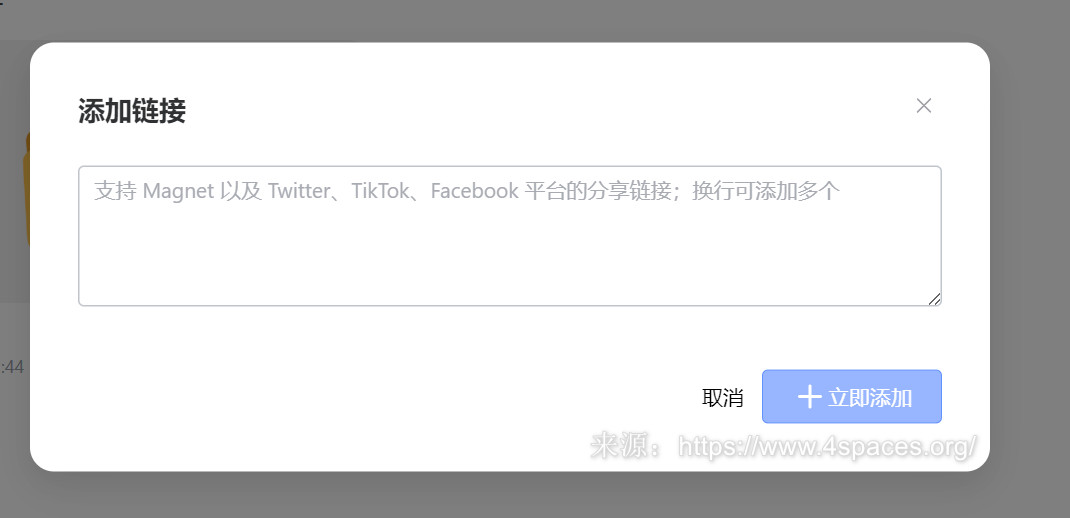Close the 添加链接 dialog with X icon
Screen dimensions: 1070x518
point(923,106)
